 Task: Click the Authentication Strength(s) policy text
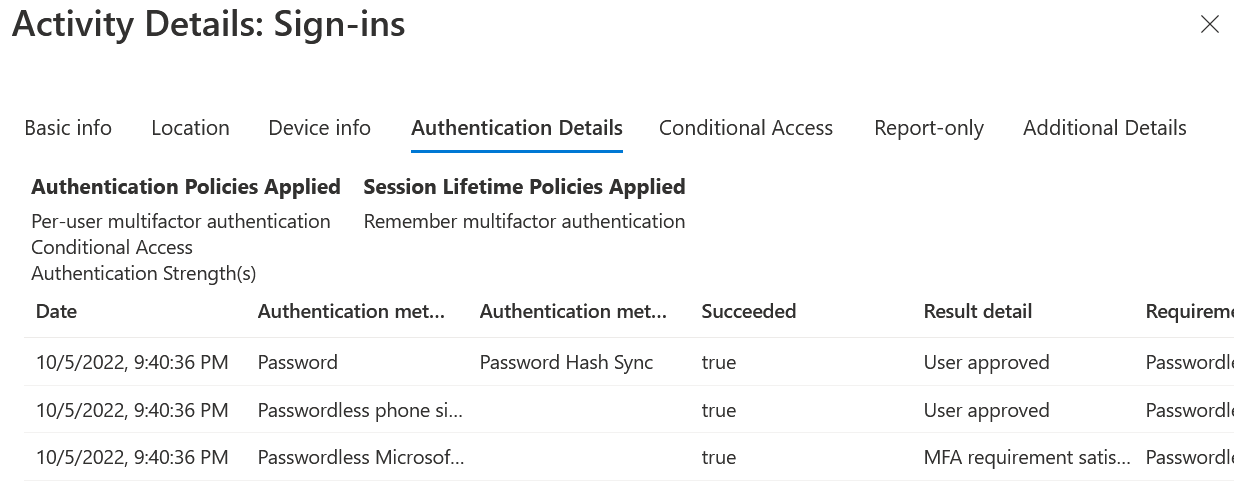(144, 273)
